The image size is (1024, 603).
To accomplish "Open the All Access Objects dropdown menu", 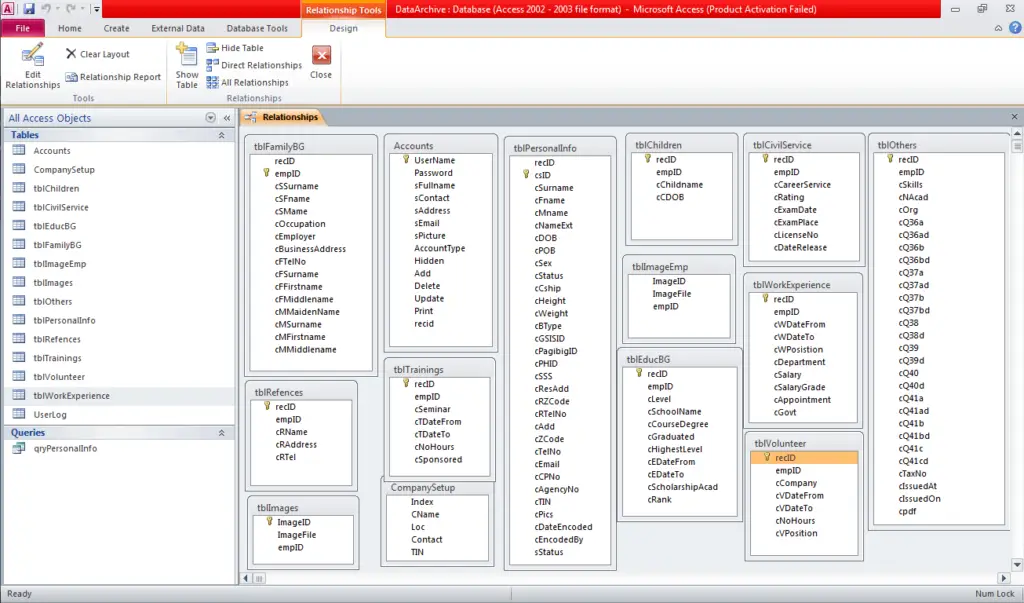I will pos(211,118).
